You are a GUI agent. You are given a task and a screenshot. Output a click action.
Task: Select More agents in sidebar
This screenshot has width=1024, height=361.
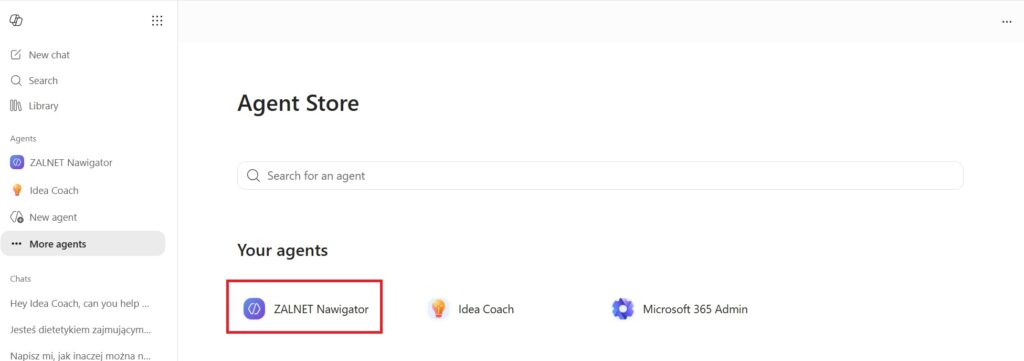(x=83, y=244)
